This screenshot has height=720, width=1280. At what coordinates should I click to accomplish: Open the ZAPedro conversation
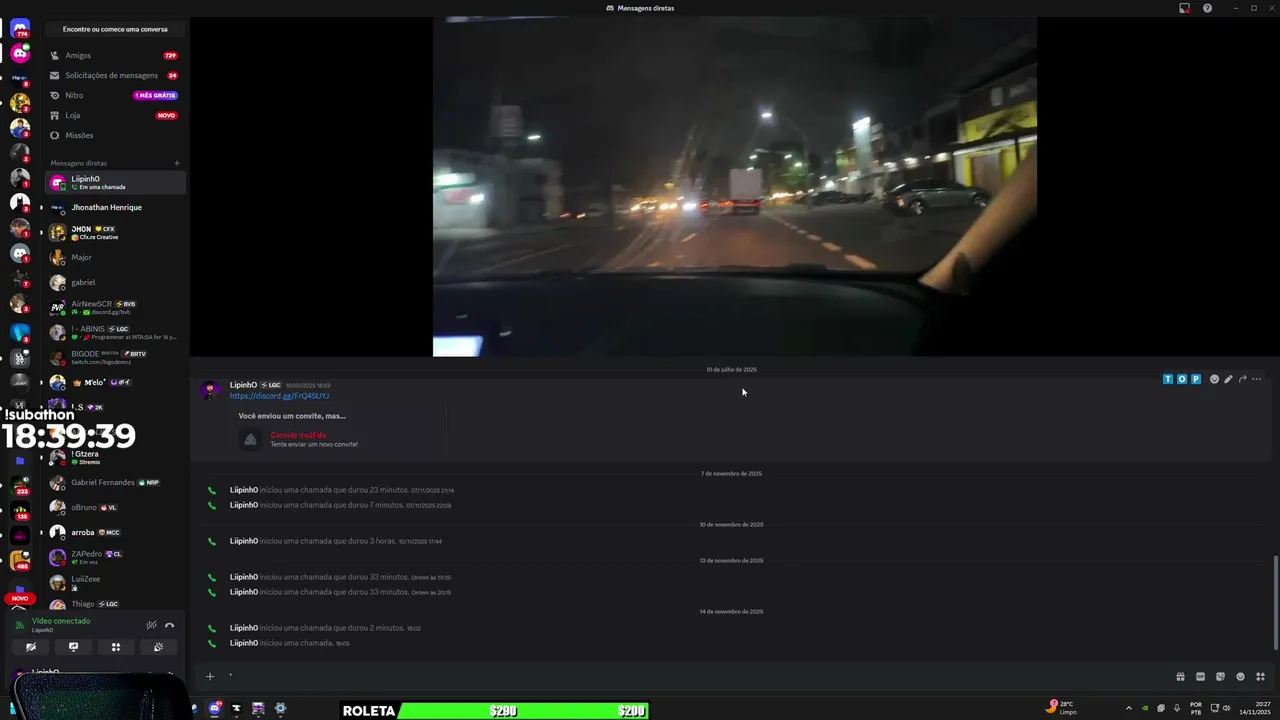click(115, 557)
